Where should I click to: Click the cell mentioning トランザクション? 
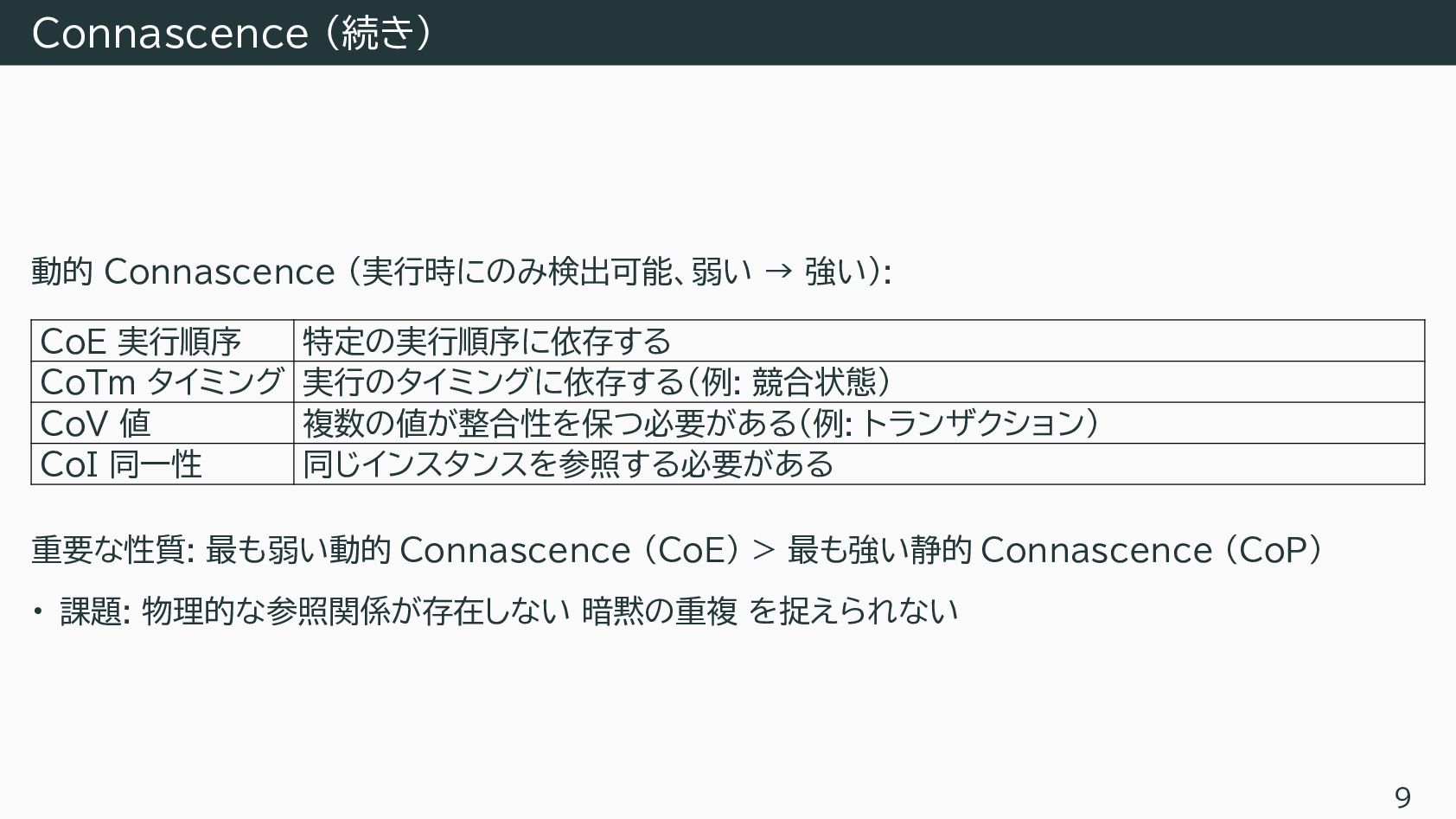pyautogui.click(x=700, y=423)
